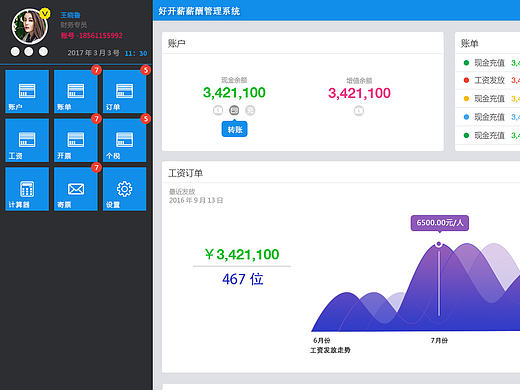
Task: Open the 账单 tile in sidebar
Action: coord(76,91)
